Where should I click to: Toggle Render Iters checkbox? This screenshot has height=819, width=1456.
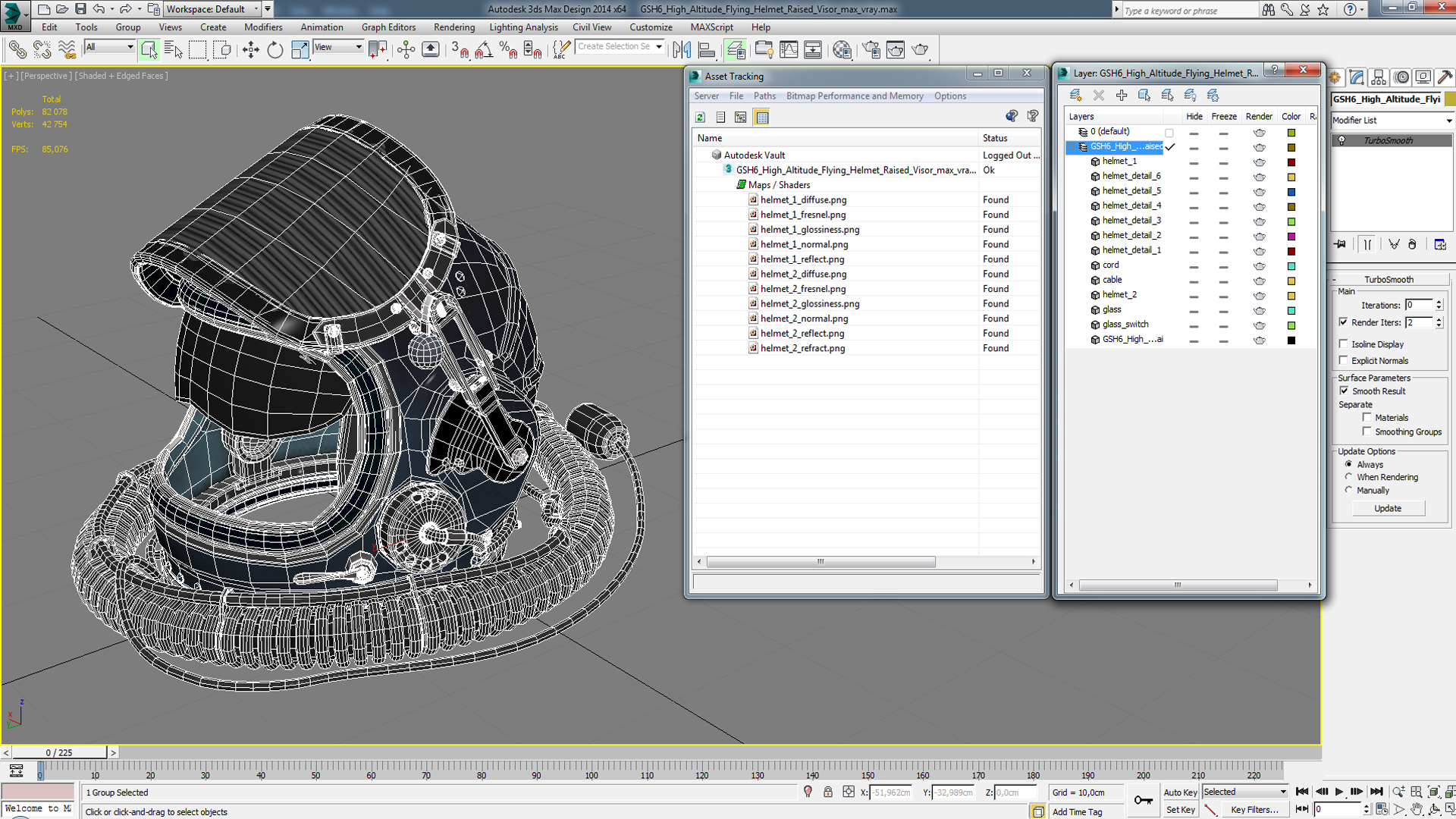click(1344, 322)
